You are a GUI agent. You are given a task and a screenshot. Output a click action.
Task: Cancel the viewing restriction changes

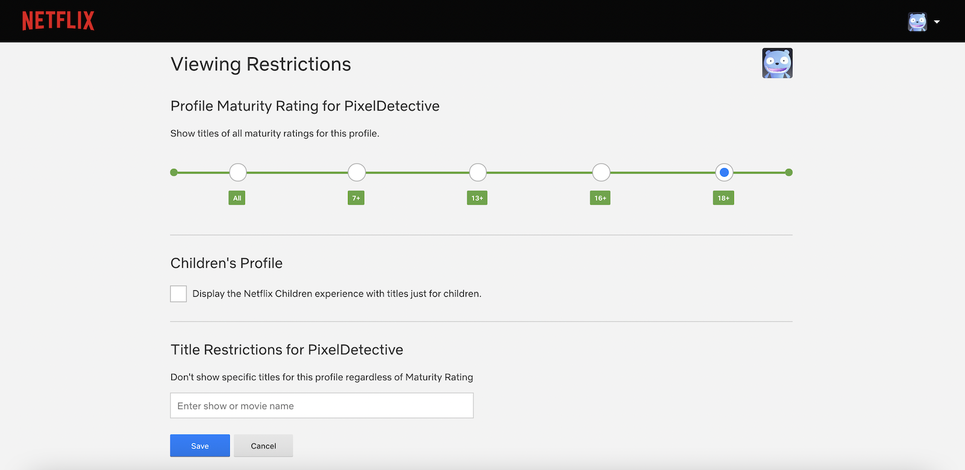(x=263, y=445)
